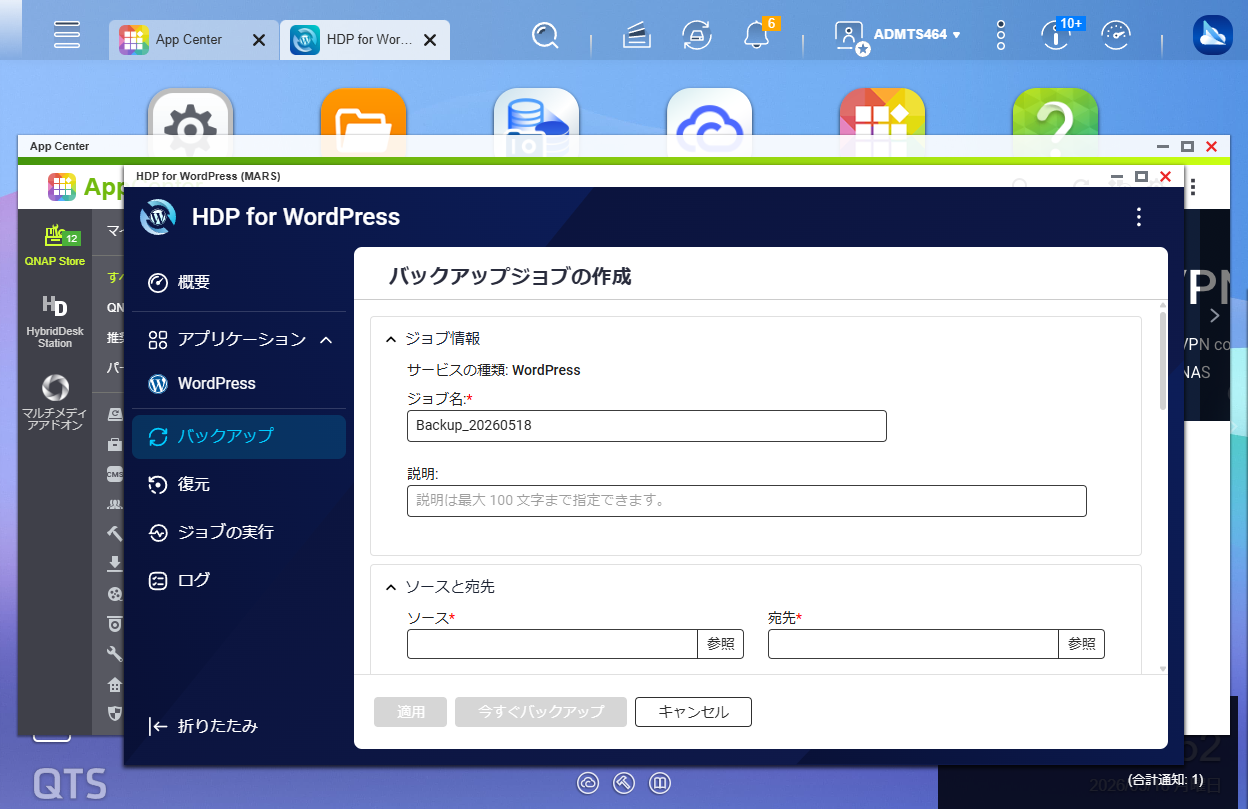
Task: Click the ソース path input field
Action: 552,644
